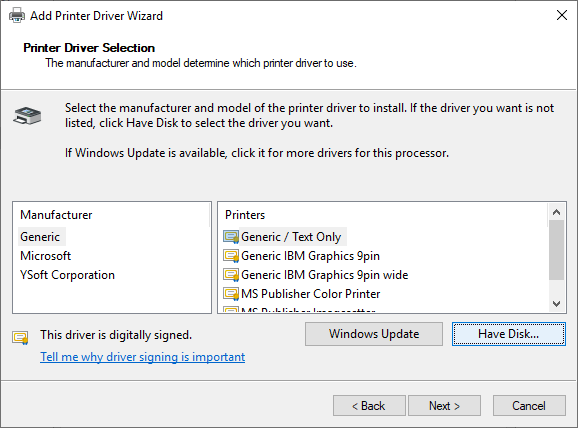The width and height of the screenshot is (578, 428).
Task: Click the MS Publisher Color Printer icon
Action: [x=231, y=294]
